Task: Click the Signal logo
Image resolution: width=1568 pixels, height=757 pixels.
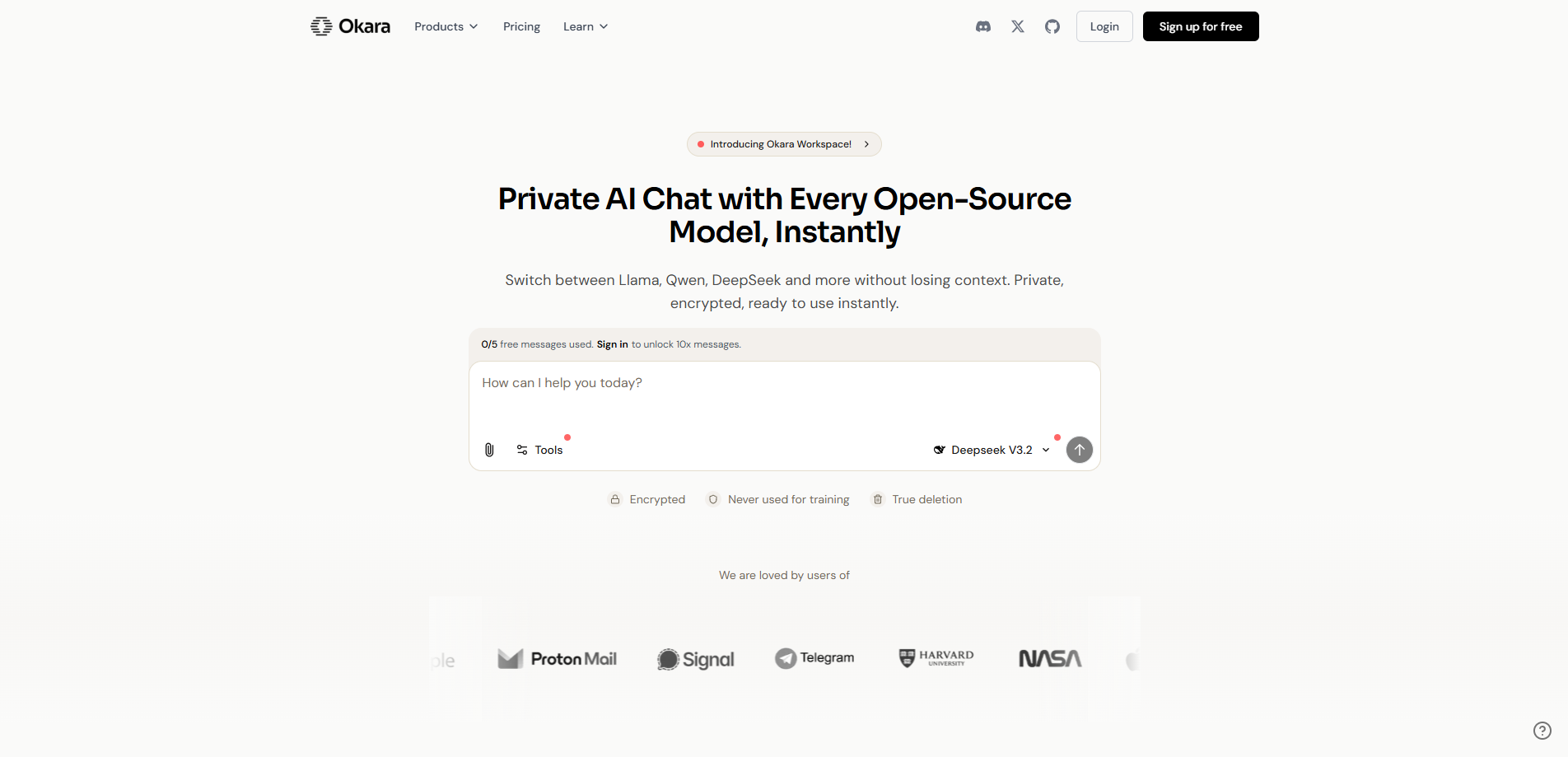Action: (x=696, y=659)
